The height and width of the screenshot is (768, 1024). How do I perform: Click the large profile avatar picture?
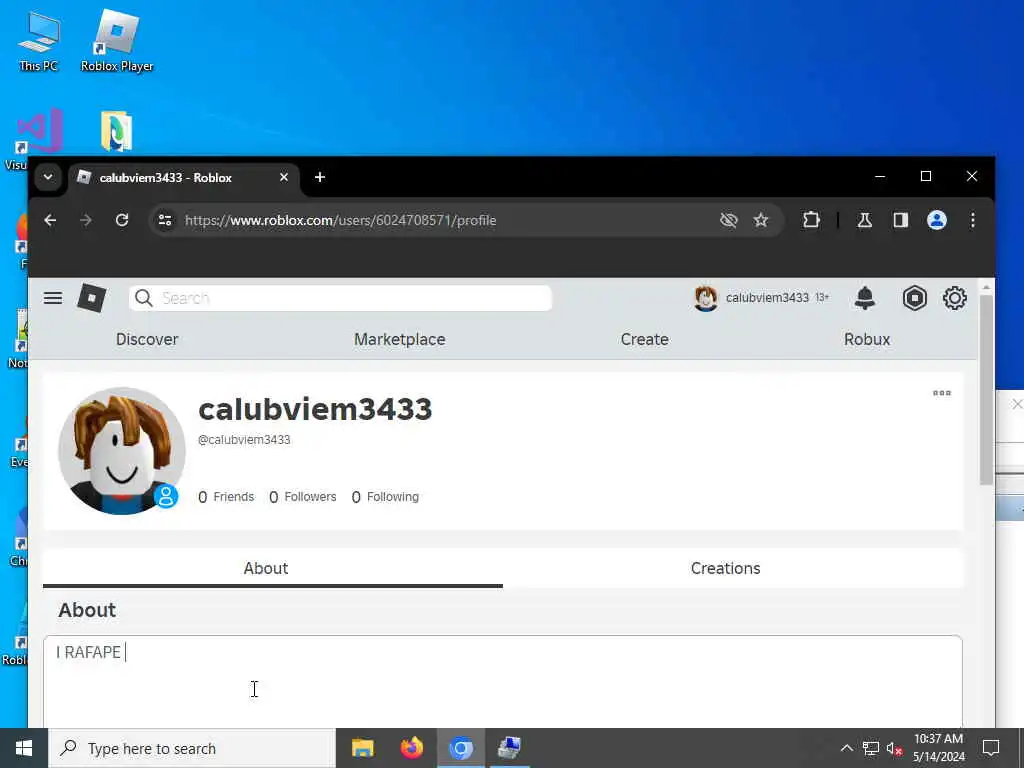pyautogui.click(x=121, y=451)
